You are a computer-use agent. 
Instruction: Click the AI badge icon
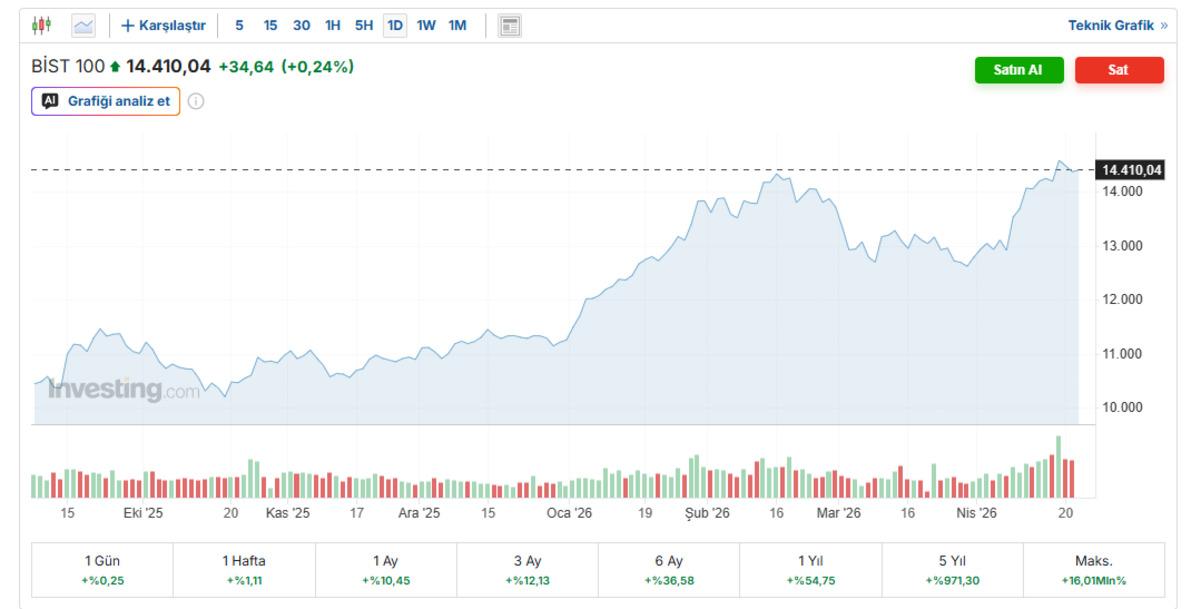pyautogui.click(x=51, y=101)
